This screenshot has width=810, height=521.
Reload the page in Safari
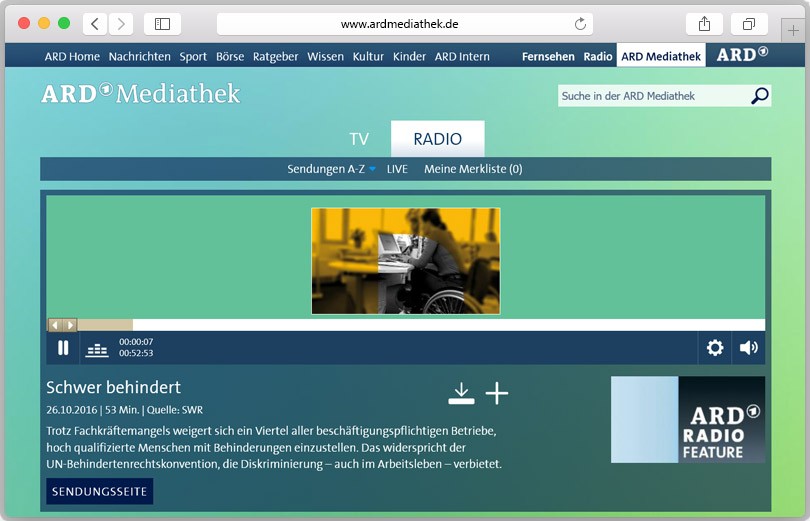tap(580, 24)
